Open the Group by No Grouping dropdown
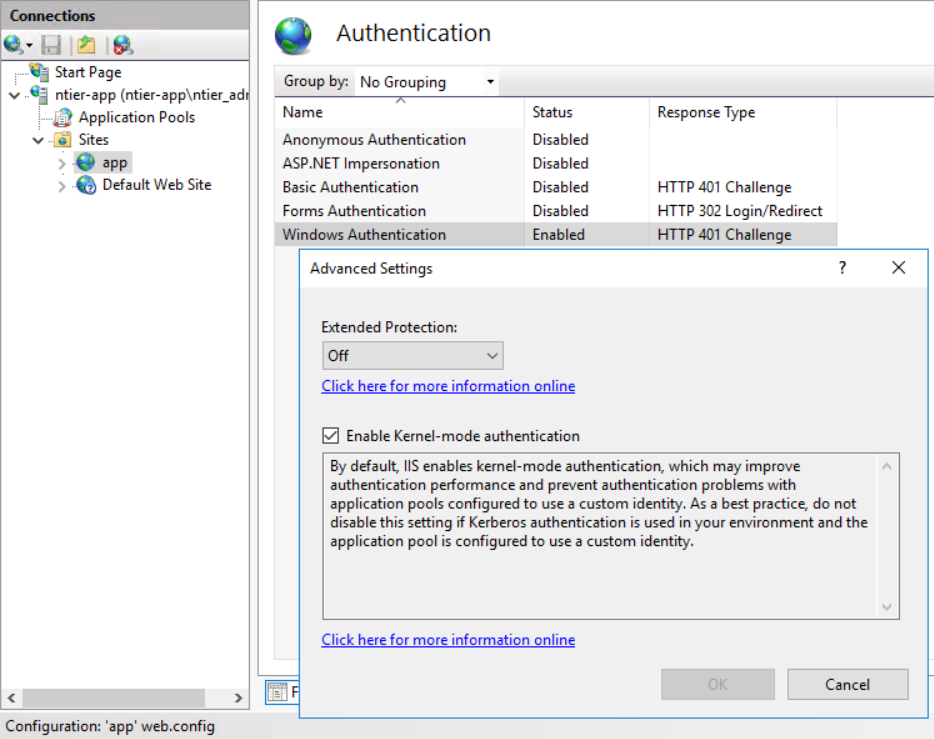Viewport: 934px width, 739px height. click(x=428, y=82)
